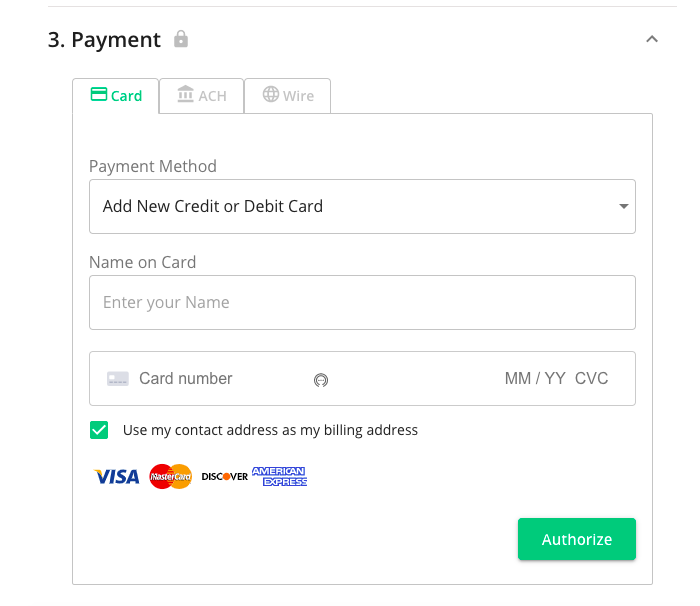Click the padlock icon beside Payment heading

tap(181, 39)
